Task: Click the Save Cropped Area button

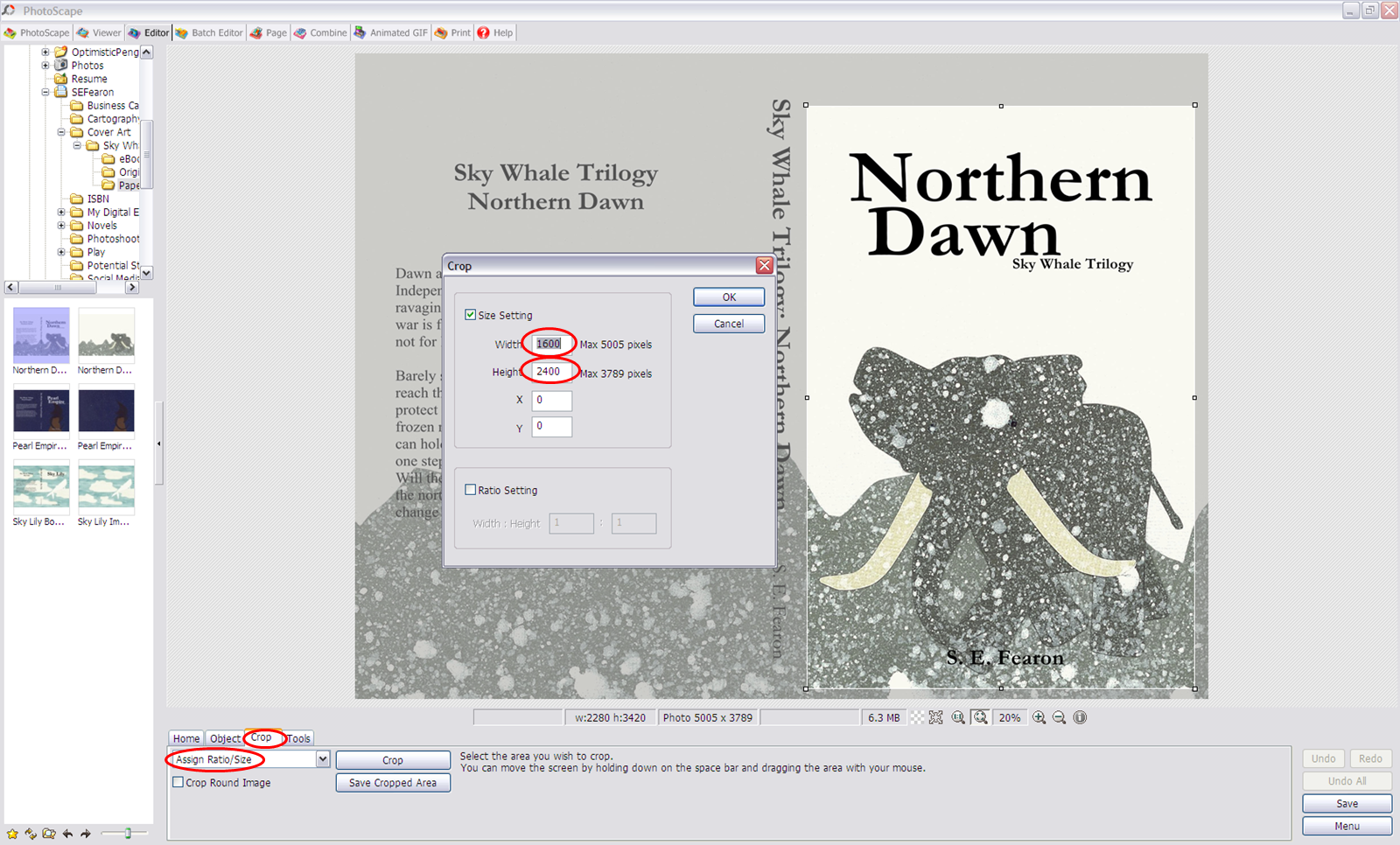Action: [x=392, y=782]
